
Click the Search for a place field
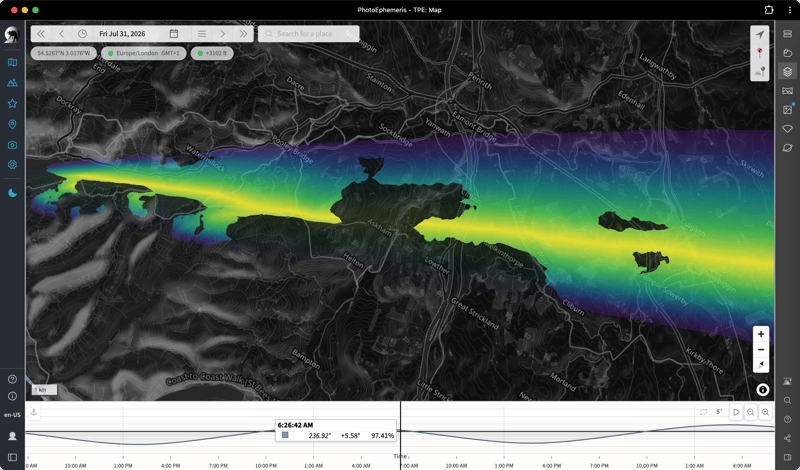point(309,34)
